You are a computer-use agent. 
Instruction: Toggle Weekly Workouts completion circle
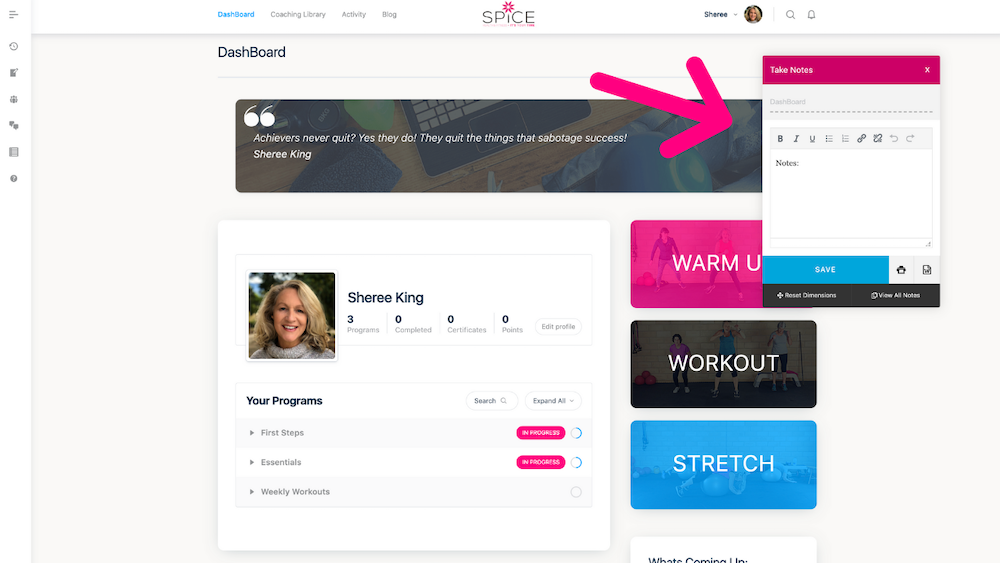point(576,492)
